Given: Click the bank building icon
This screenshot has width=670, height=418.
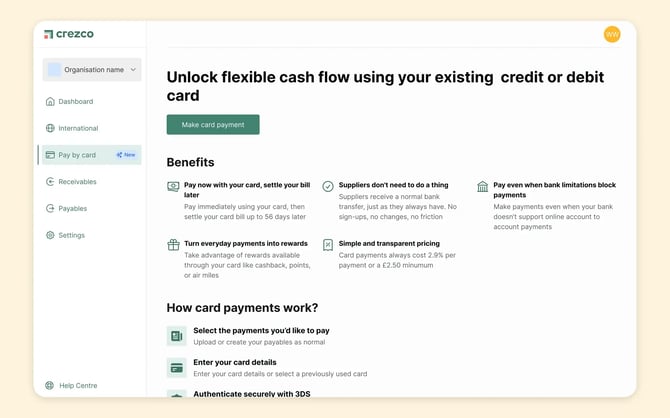Looking at the screenshot, I should (483, 186).
